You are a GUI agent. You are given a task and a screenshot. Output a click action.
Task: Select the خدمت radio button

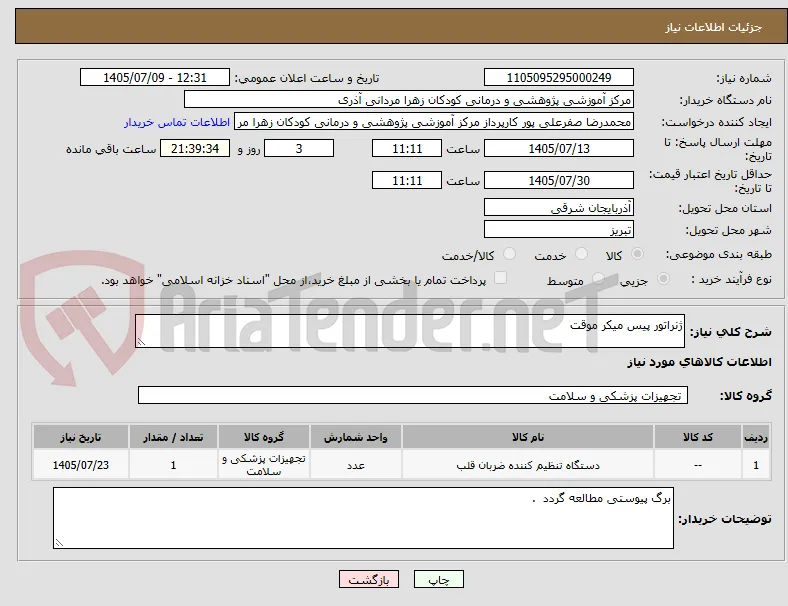tap(581, 254)
